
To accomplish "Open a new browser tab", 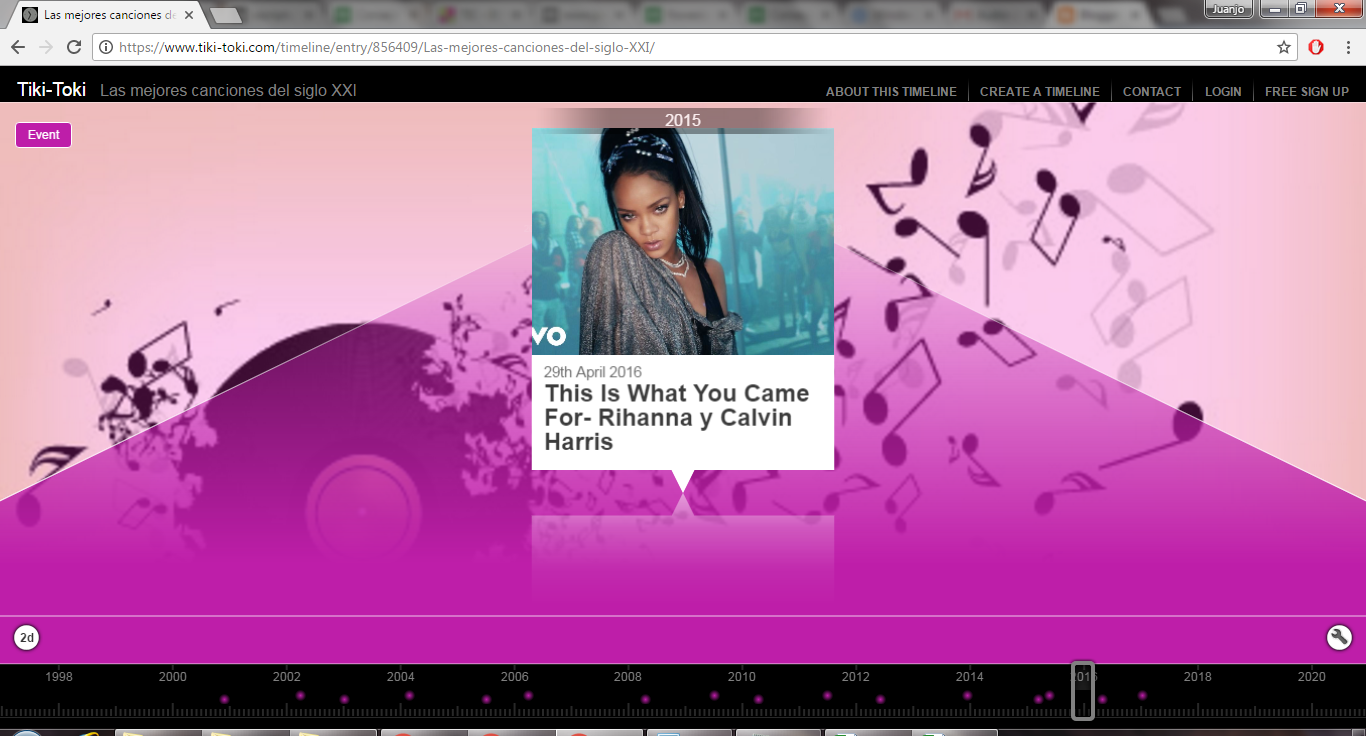I will coord(226,15).
